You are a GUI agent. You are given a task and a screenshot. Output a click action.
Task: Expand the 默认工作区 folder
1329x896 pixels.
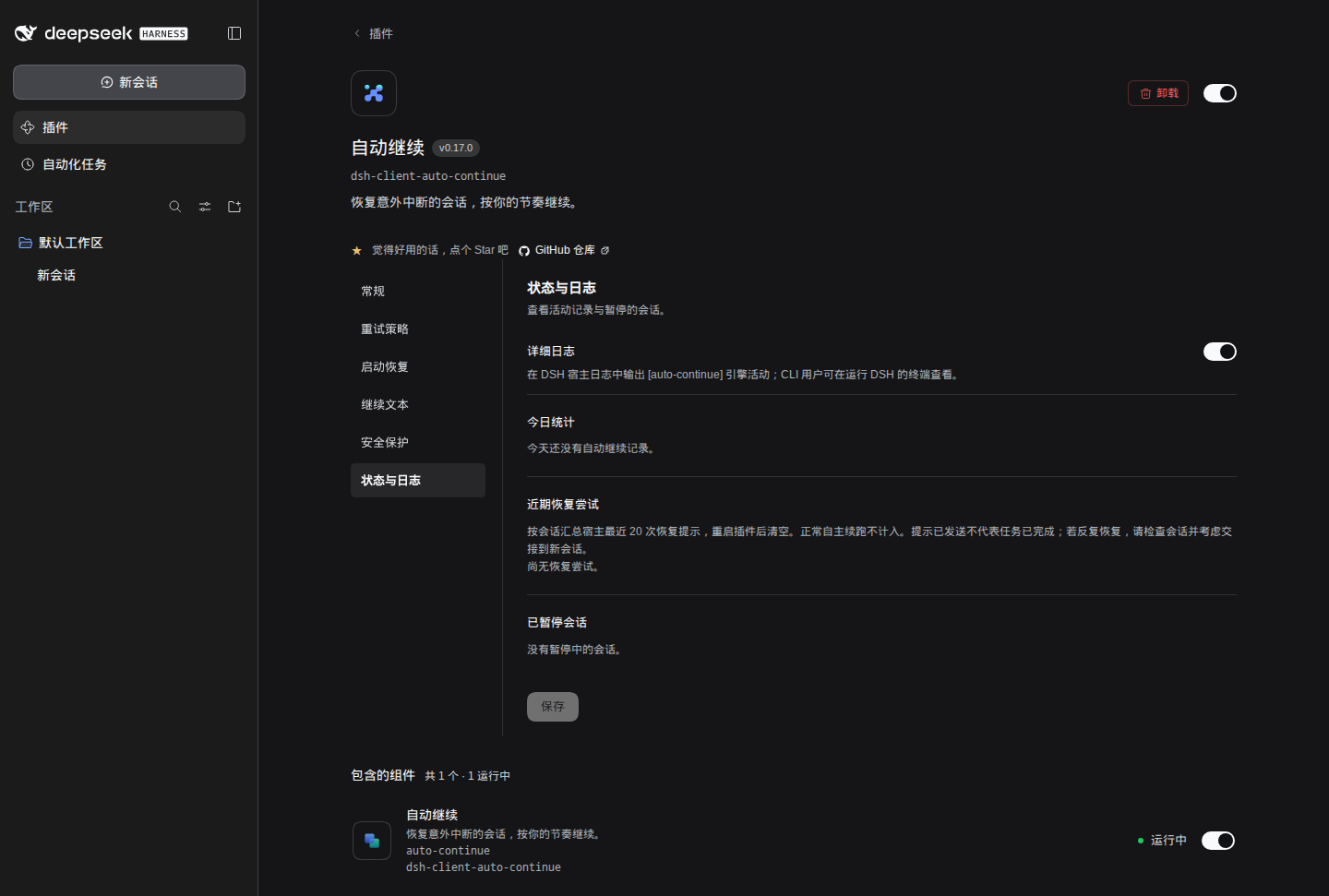point(128,243)
